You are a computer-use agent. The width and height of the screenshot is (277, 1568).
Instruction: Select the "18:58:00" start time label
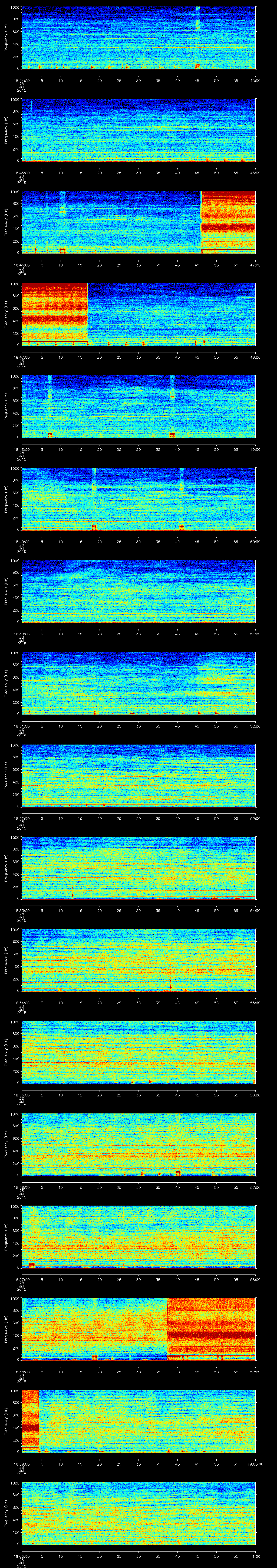pyautogui.click(x=21, y=1371)
